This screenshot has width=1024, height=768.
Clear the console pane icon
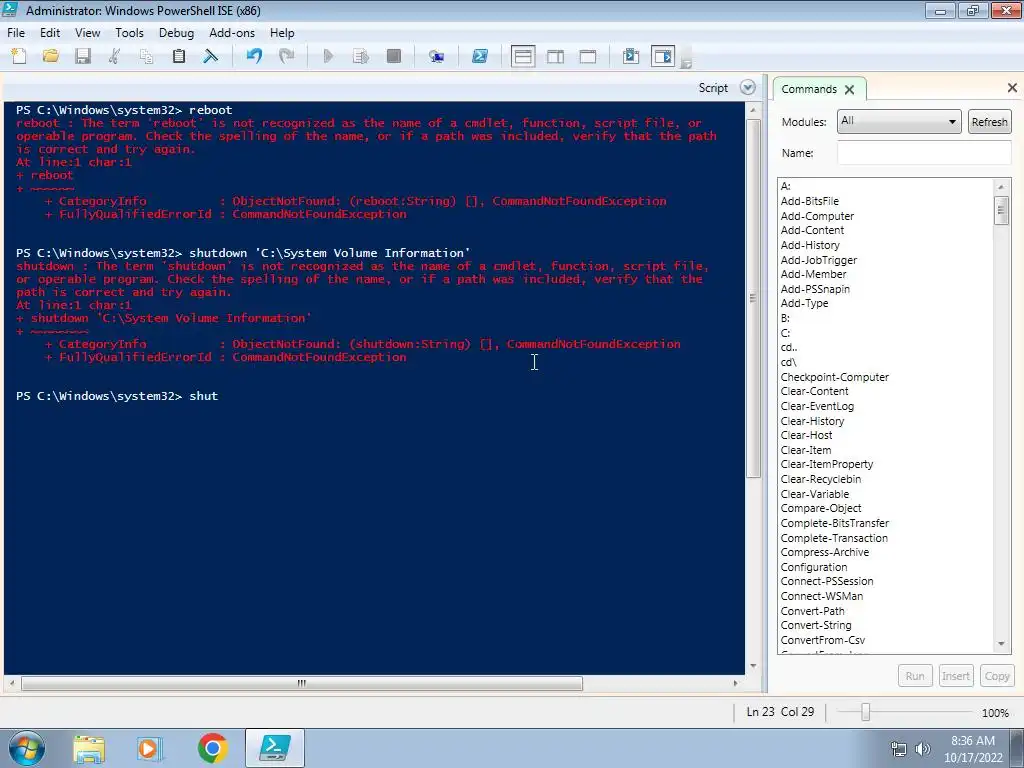point(210,56)
